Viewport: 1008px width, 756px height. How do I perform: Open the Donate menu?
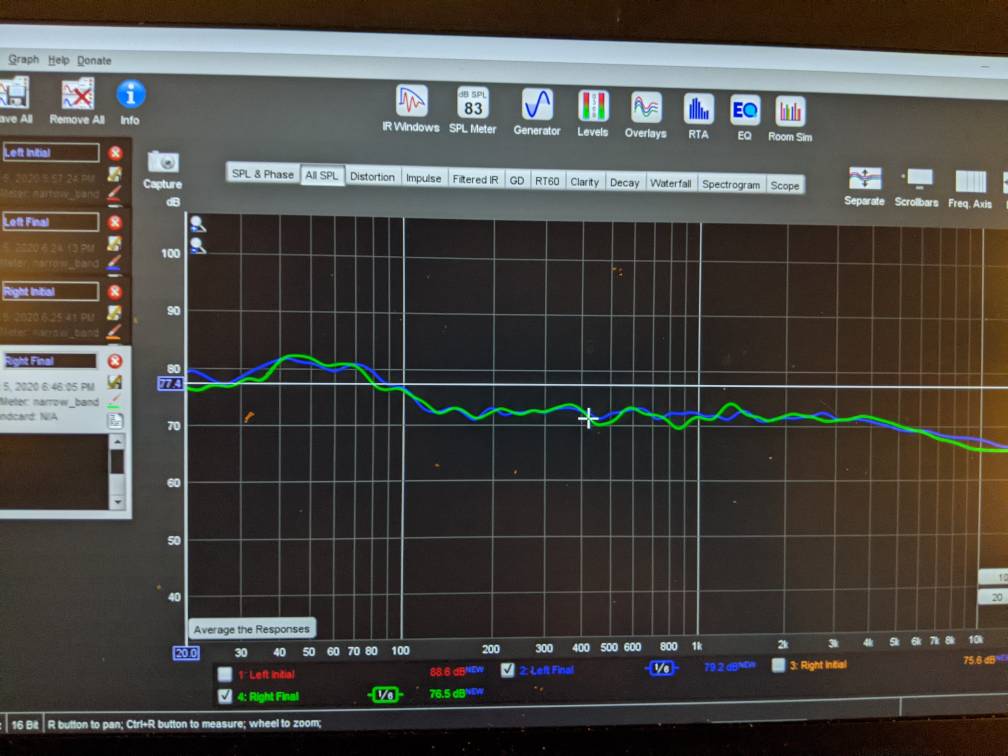(x=94, y=60)
